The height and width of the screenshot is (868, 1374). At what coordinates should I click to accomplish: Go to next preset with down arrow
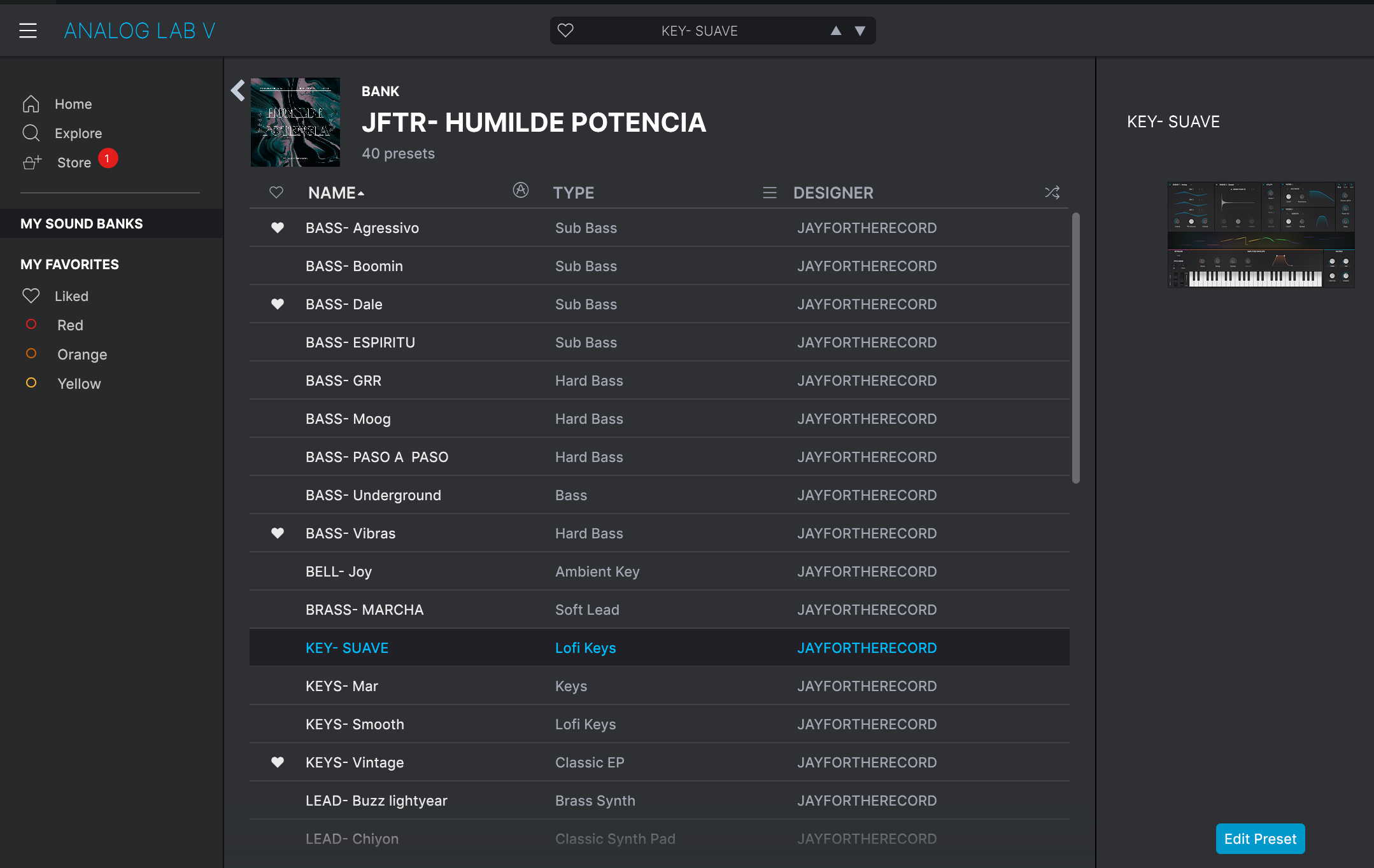click(x=860, y=31)
